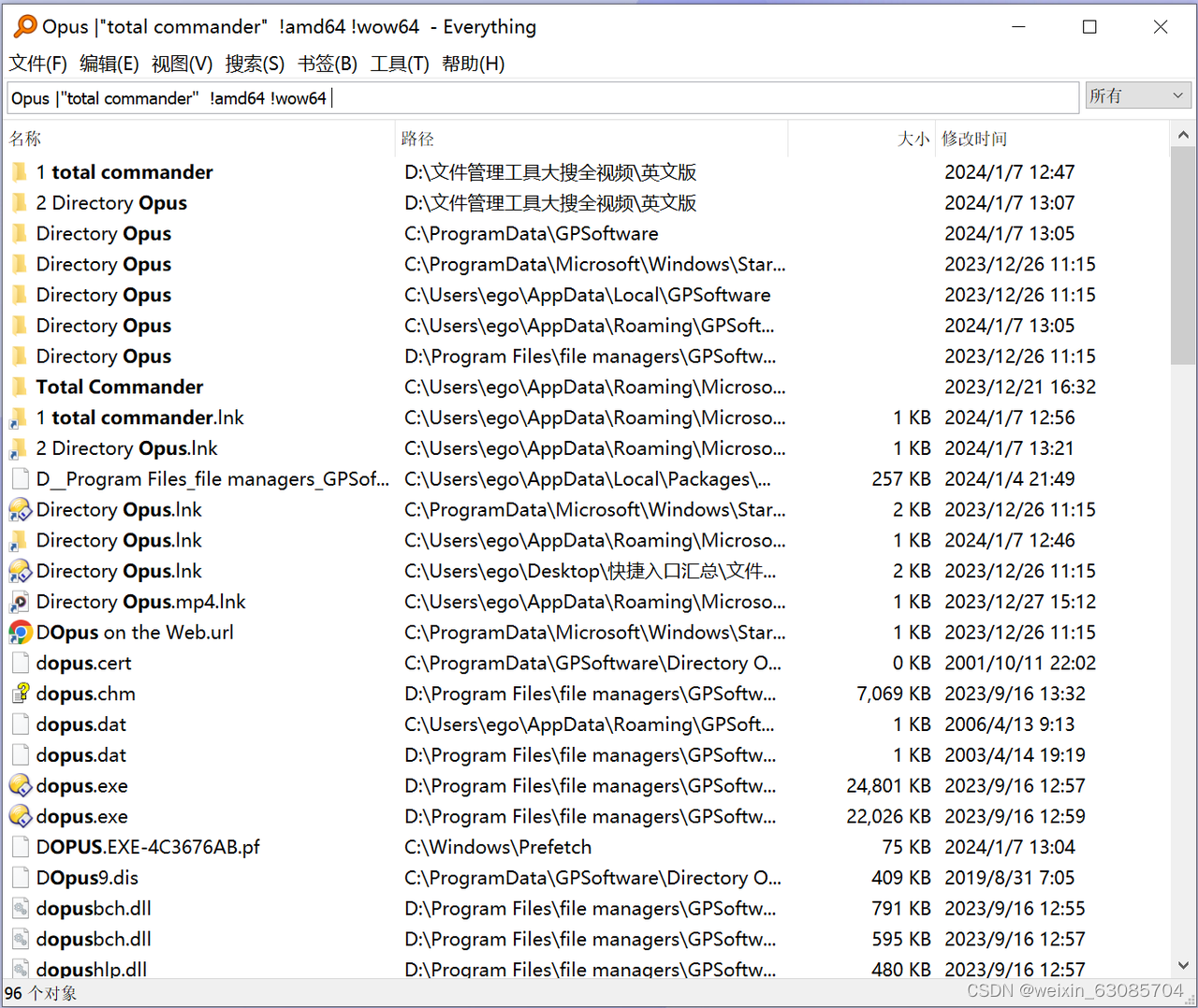The height and width of the screenshot is (1008, 1198).
Task: Sort results by the 大小 column header
Action: 862,139
